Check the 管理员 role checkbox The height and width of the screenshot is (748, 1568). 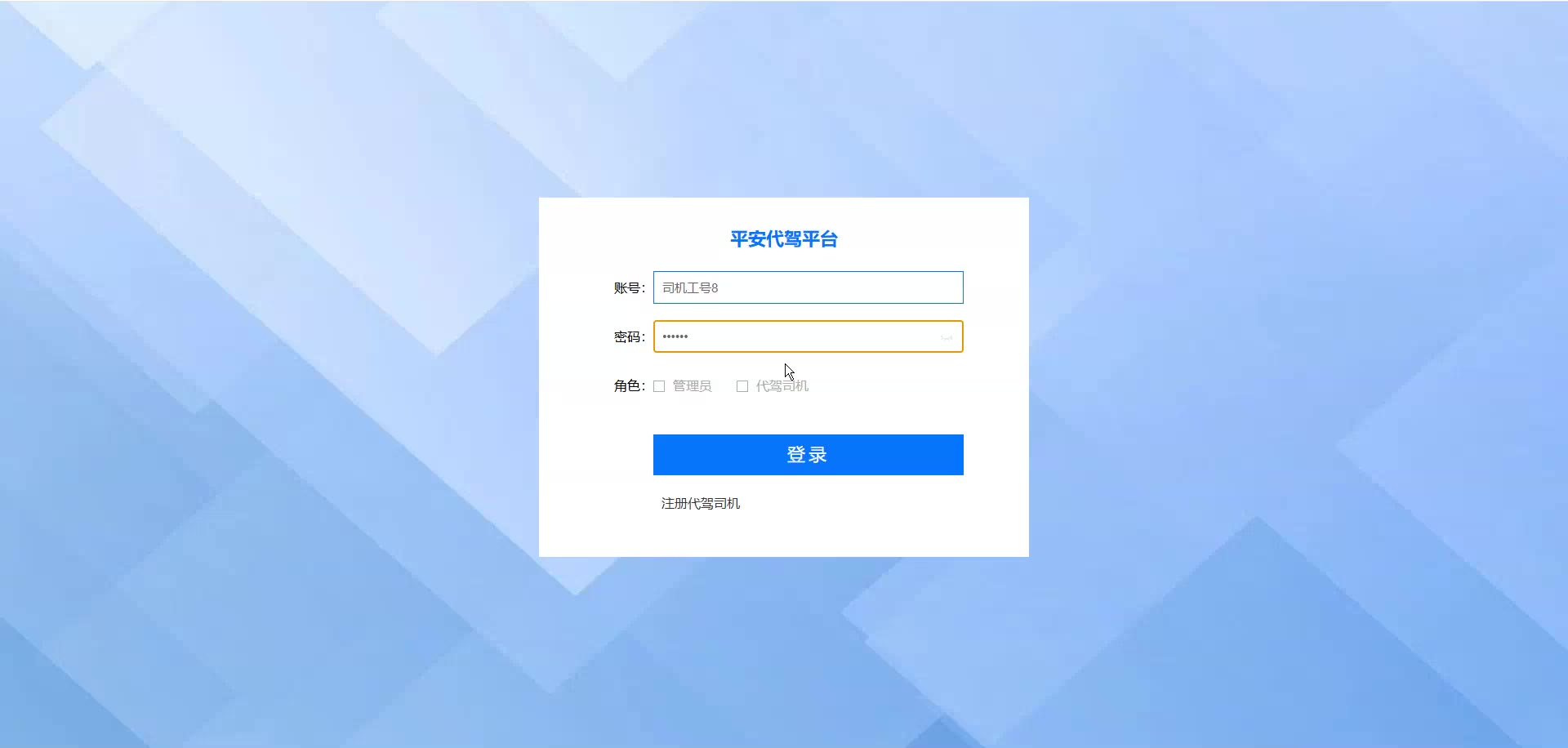659,386
